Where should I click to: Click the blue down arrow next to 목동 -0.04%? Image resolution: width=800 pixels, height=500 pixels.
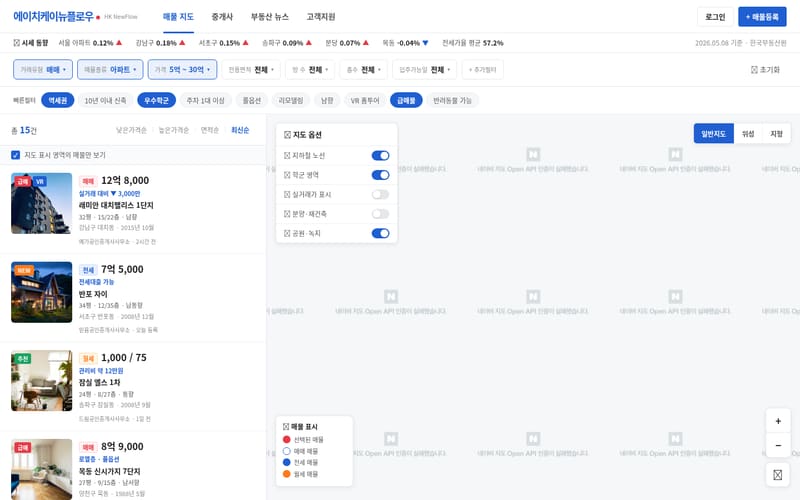tap(425, 43)
